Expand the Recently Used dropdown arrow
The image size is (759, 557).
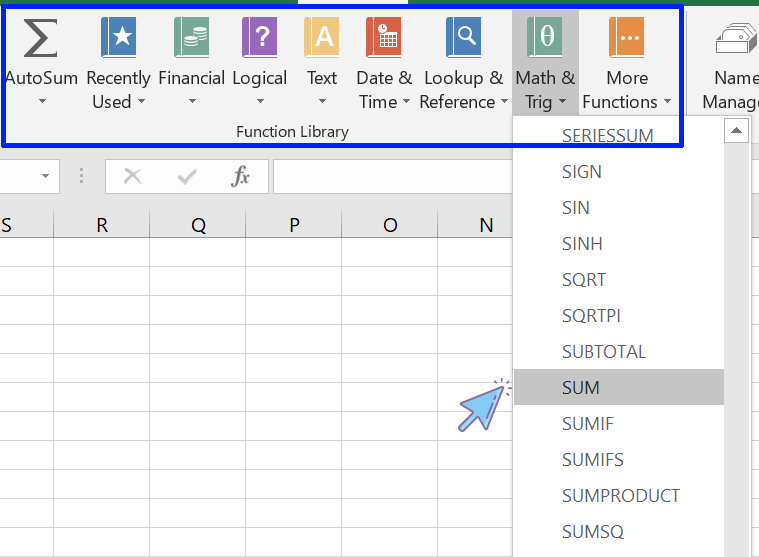point(141,101)
